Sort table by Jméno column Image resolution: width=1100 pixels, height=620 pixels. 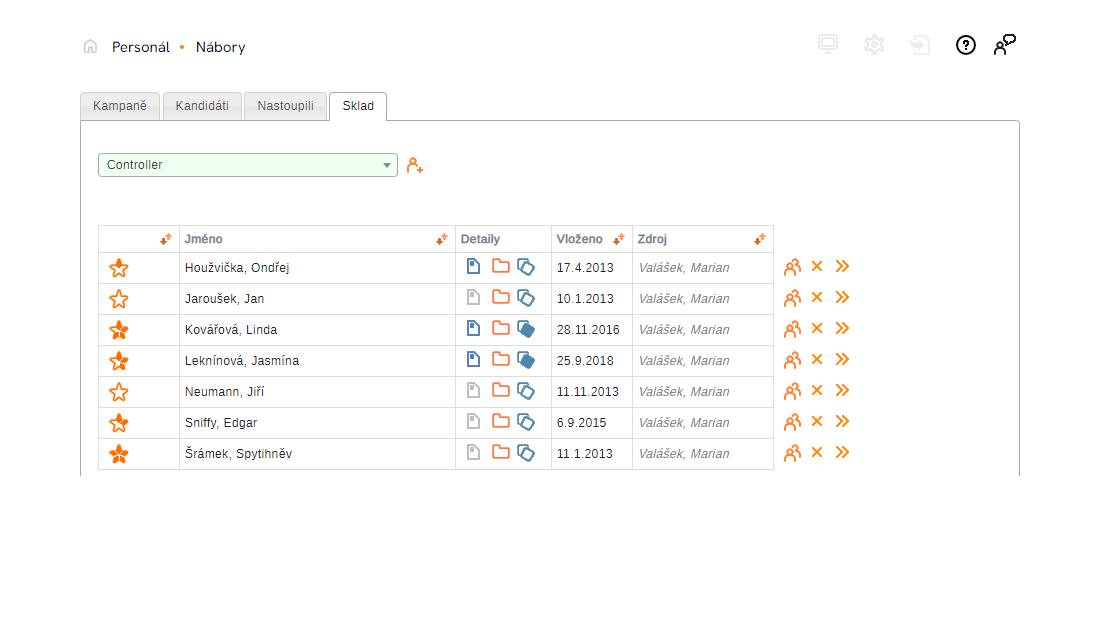[x=442, y=239]
